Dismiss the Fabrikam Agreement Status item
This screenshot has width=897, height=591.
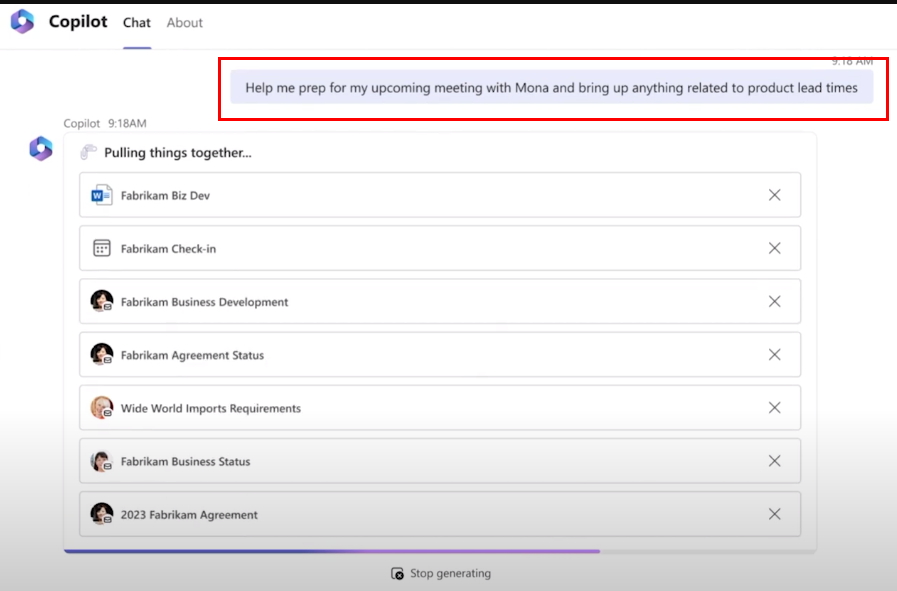775,355
